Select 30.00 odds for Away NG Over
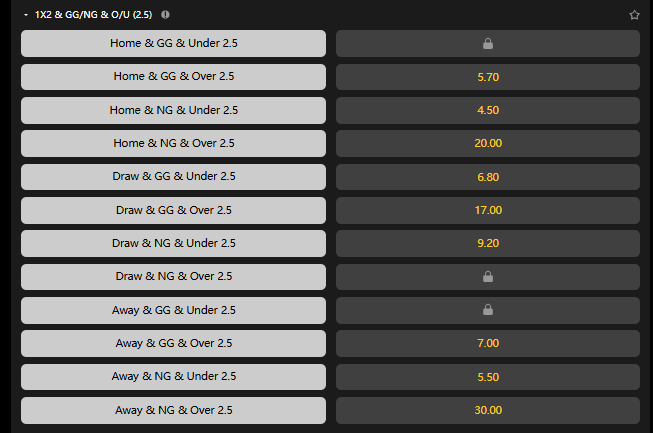This screenshot has height=433, width=653. pyautogui.click(x=488, y=410)
